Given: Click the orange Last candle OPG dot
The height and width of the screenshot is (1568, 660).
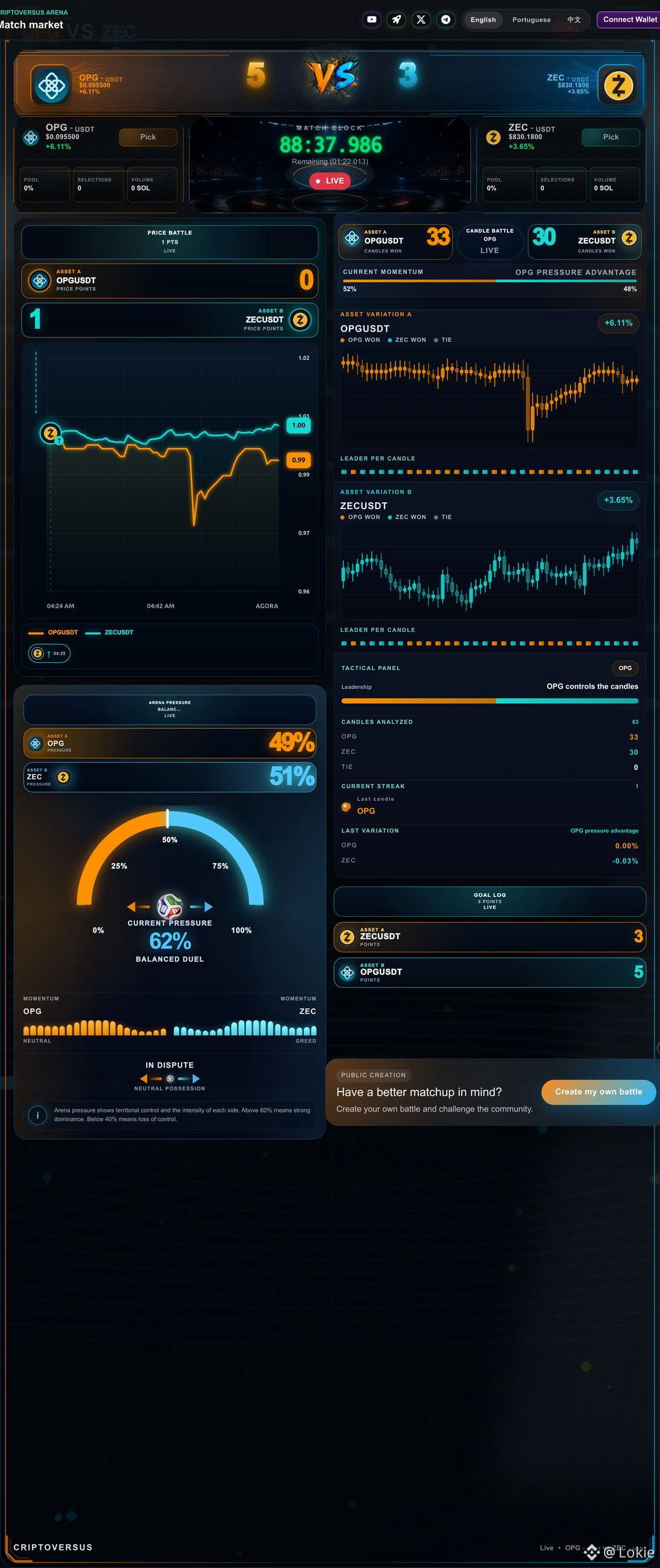Looking at the screenshot, I should 346,807.
